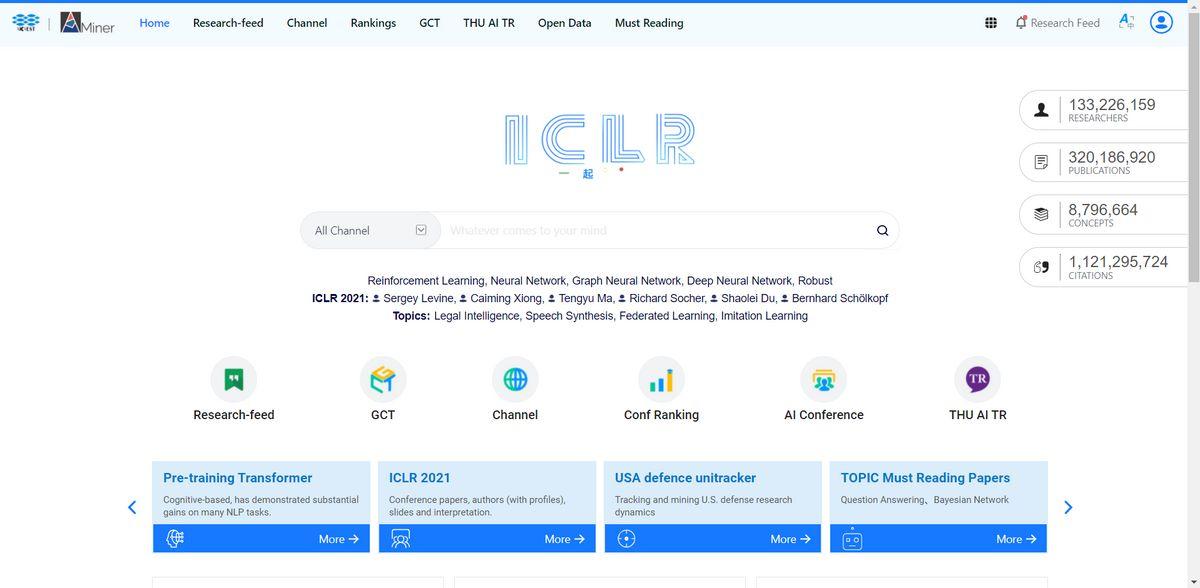Viewport: 1200px width, 588px height.
Task: Click the 1,121,295,724 citations count
Action: coord(1118,262)
